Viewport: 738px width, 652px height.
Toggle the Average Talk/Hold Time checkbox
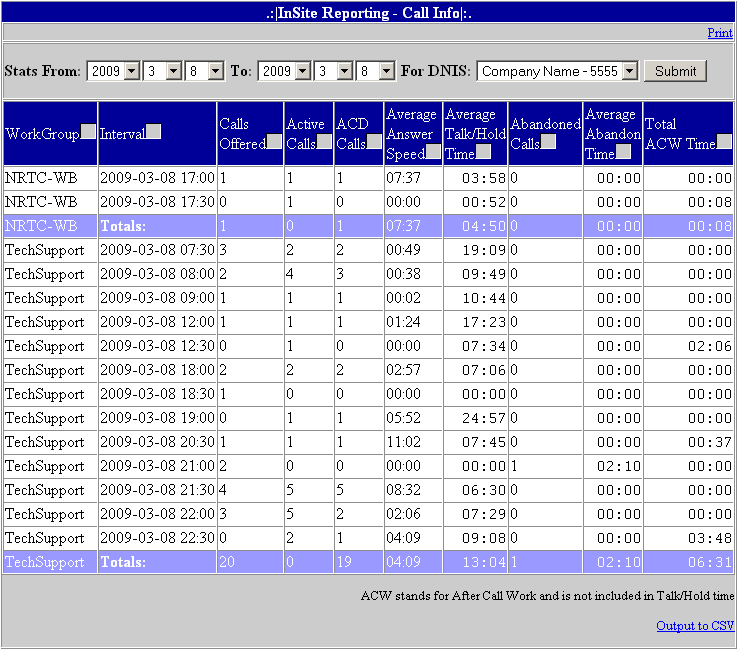483,152
